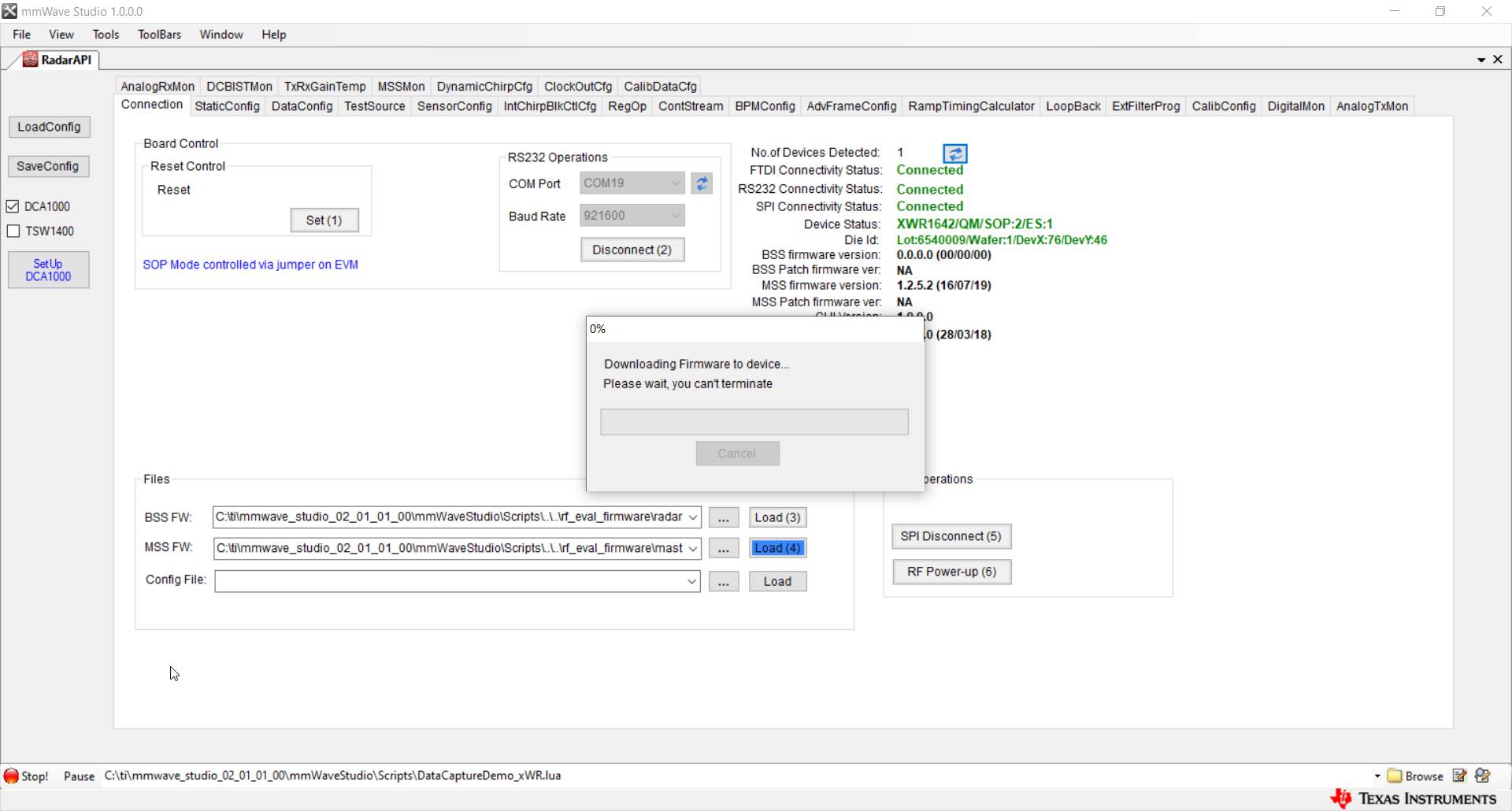Open the script inspect icon with magnifier
The width and height of the screenshot is (1512, 811).
click(x=1483, y=776)
